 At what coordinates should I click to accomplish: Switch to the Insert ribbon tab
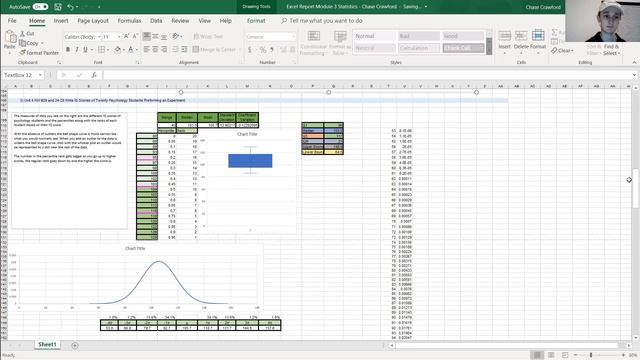click(x=61, y=20)
